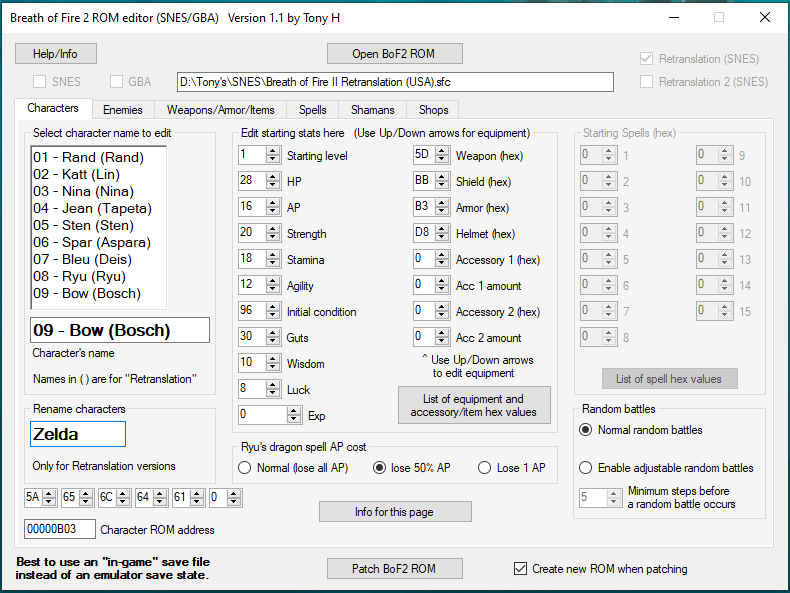Open Info for this page

coord(395,511)
